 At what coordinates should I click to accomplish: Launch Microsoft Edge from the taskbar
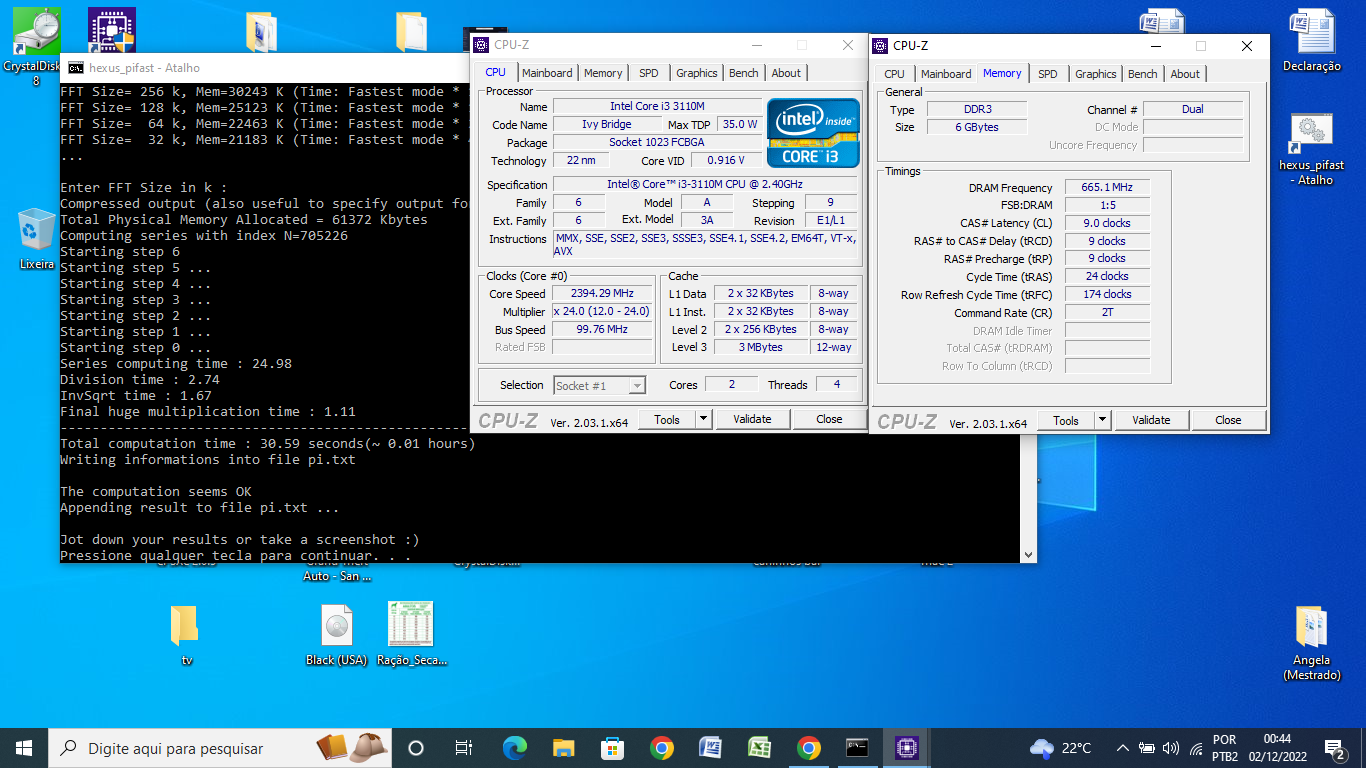click(x=514, y=748)
